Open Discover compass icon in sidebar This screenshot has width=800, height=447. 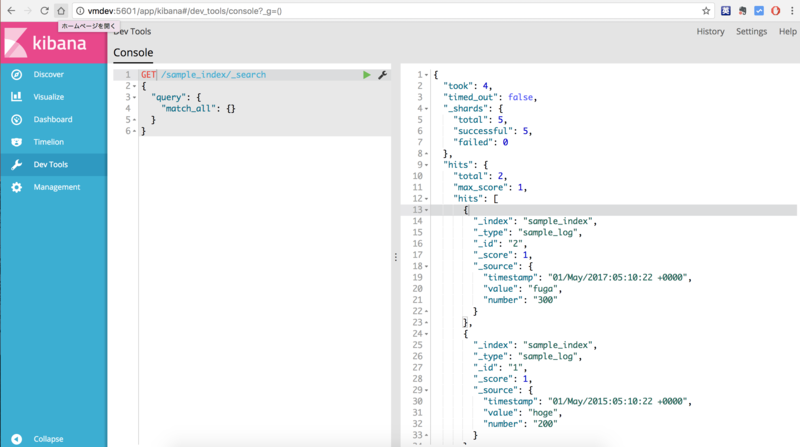(16, 74)
